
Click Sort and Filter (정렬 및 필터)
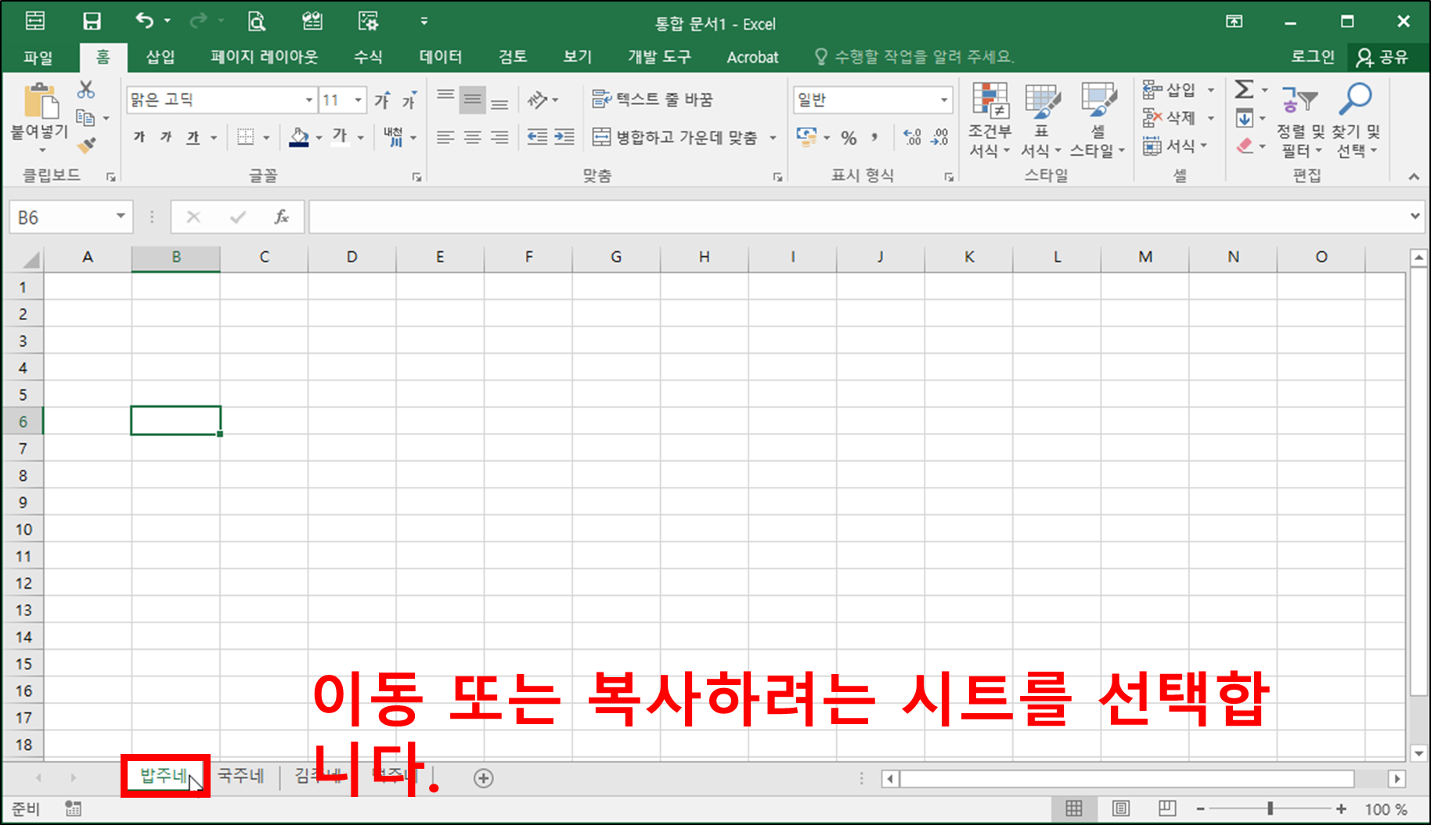1299,121
